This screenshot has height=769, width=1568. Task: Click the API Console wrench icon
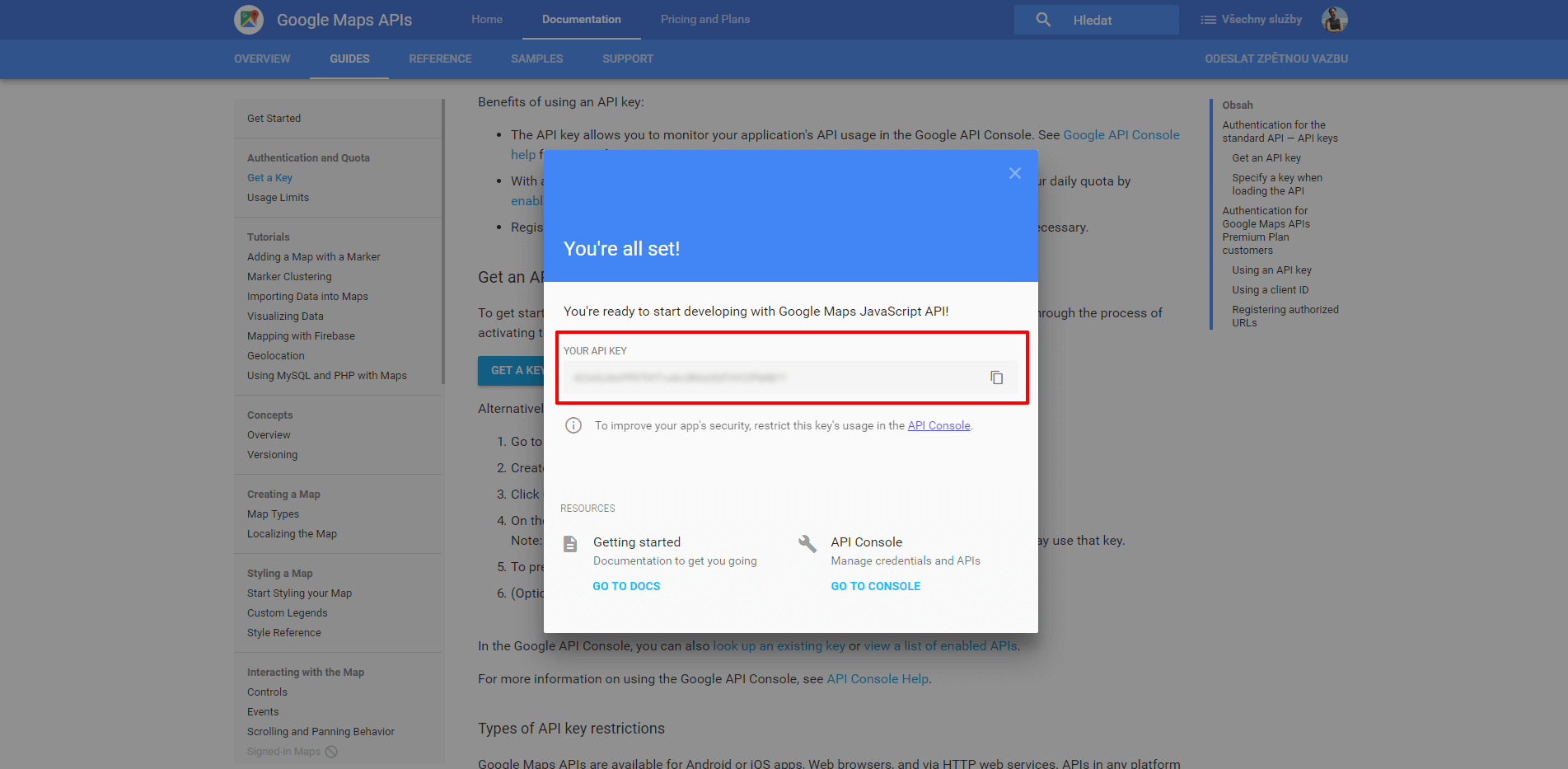[807, 543]
